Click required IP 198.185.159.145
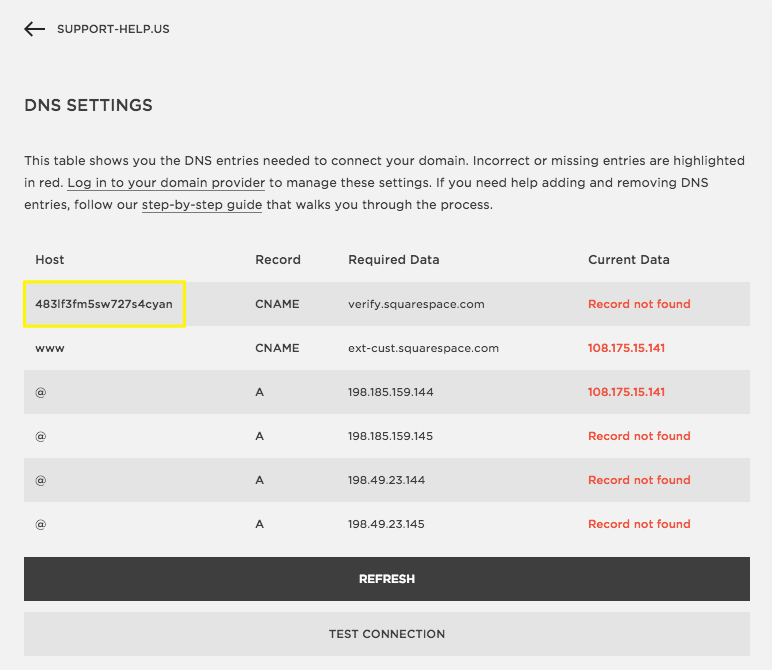 pyautogui.click(x=391, y=436)
